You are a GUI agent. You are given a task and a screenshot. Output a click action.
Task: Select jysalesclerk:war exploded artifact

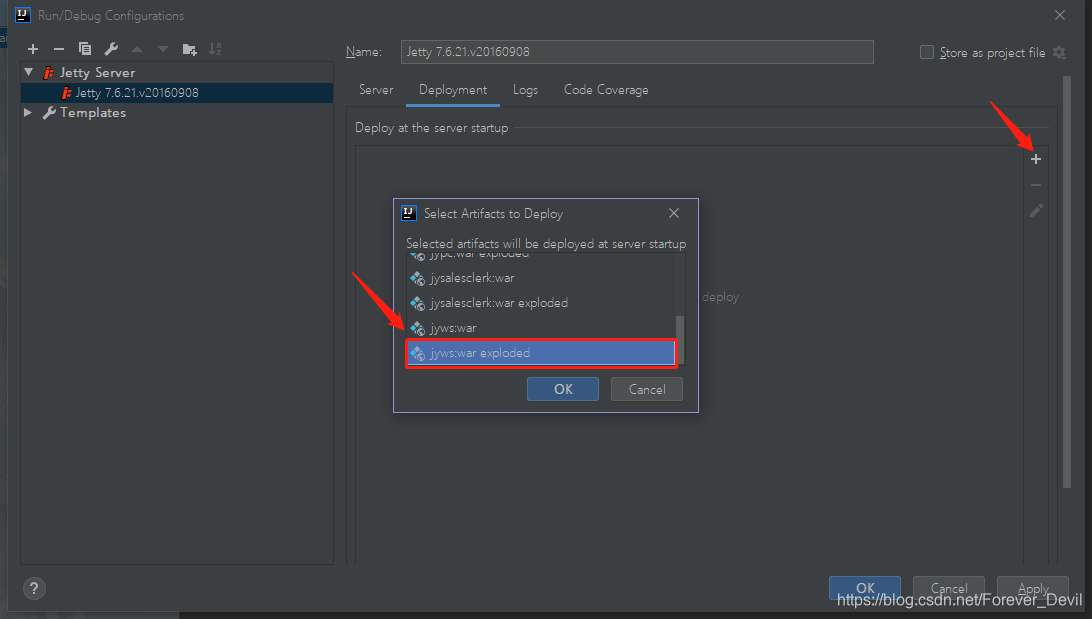(541, 303)
